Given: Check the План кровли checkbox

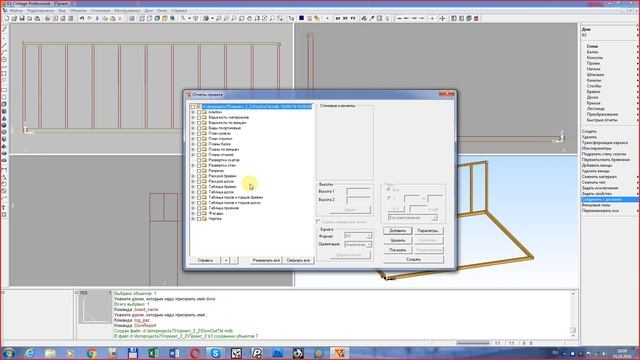Looking at the screenshot, I should 199,133.
